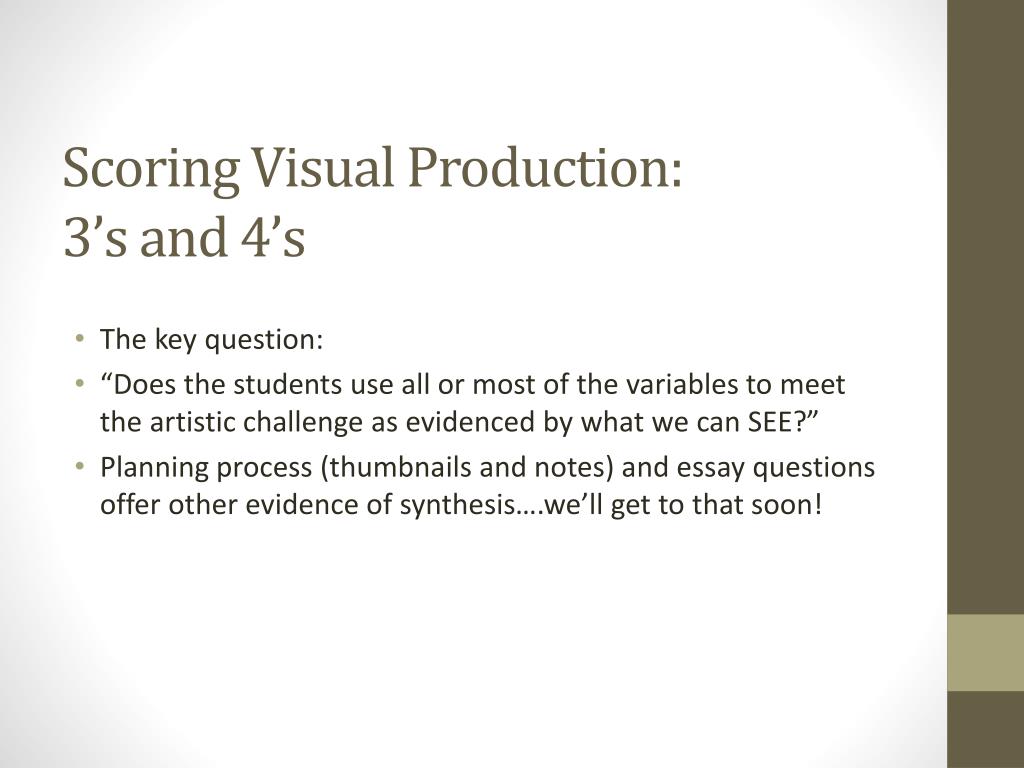Viewport: 1024px width, 768px height.
Task: Click the bullet dot before 'Planning process'
Action: pos(80,466)
